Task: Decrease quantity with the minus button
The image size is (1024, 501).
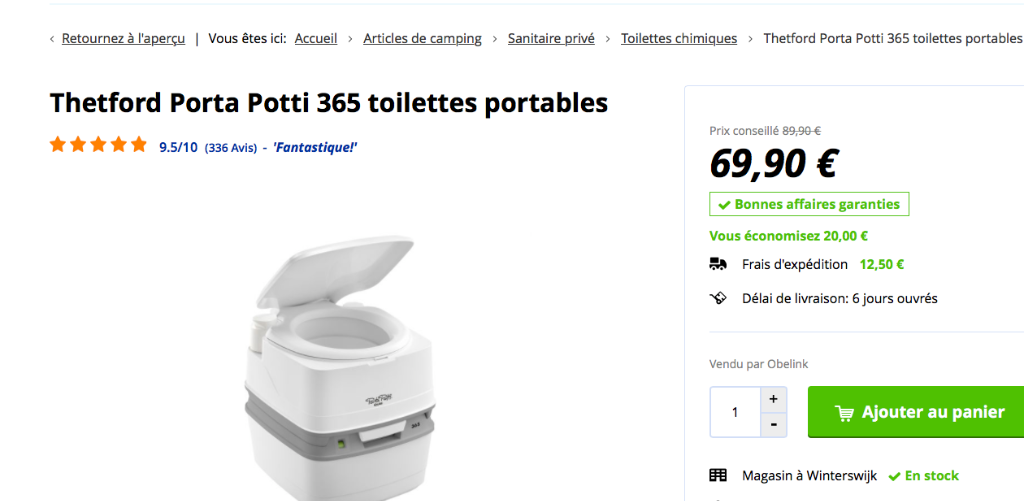Action: (x=773, y=425)
